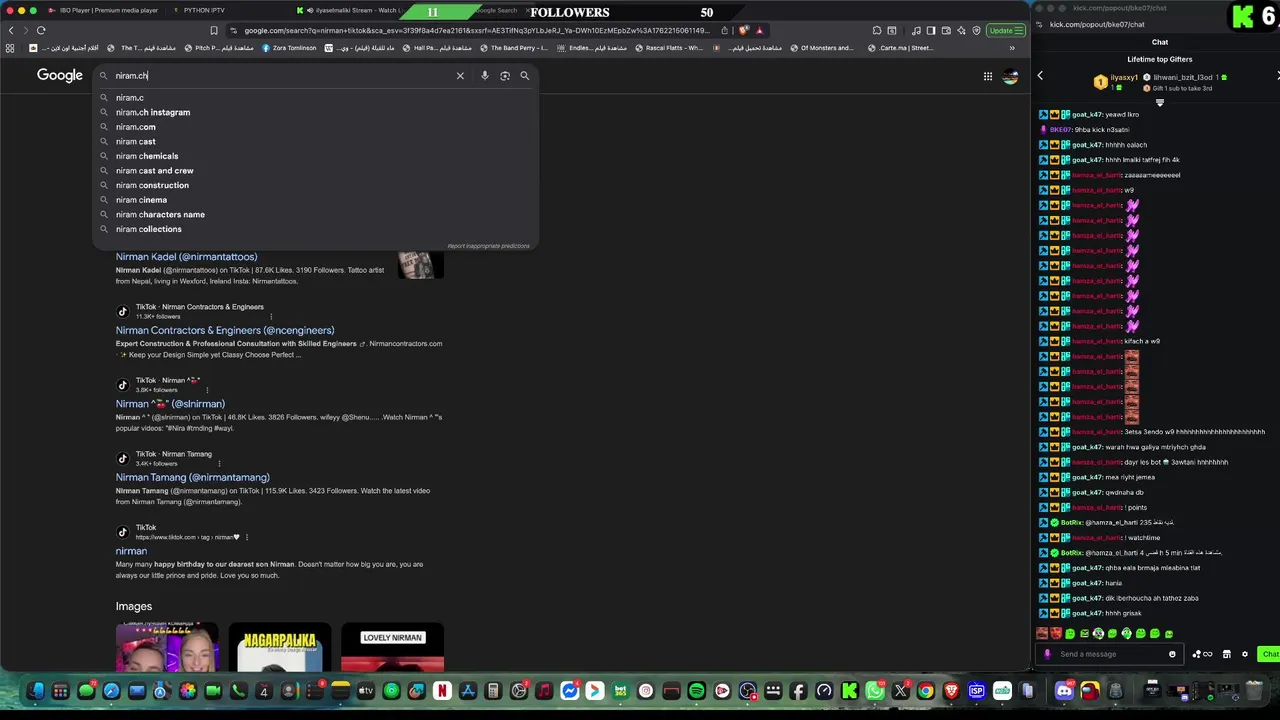Open options menu for Nirman Contractors result
The image size is (1280, 720).
pos(271,317)
